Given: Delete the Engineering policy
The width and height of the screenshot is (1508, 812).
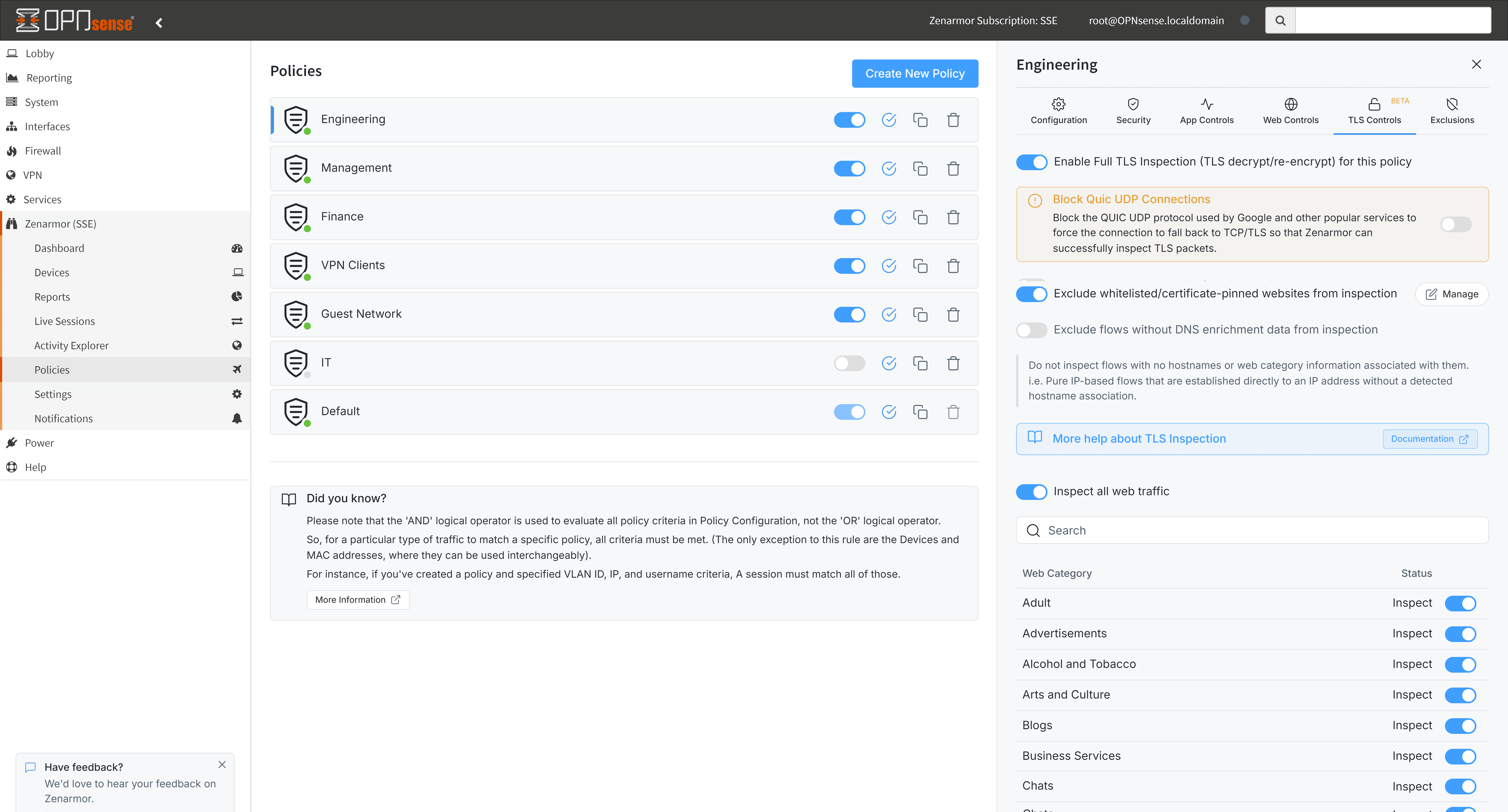Looking at the screenshot, I should coord(953,120).
